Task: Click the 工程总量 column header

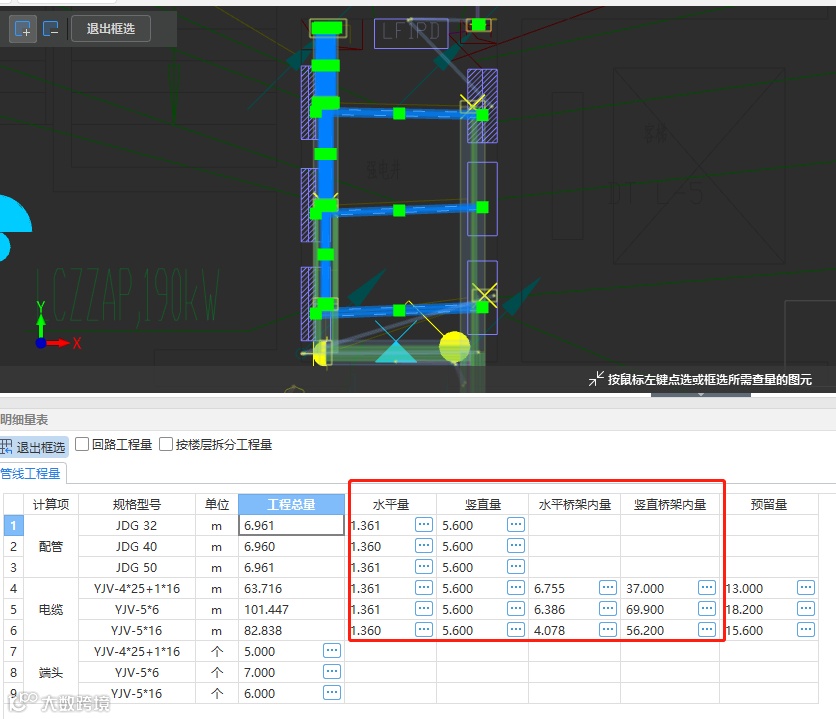Action: point(291,504)
